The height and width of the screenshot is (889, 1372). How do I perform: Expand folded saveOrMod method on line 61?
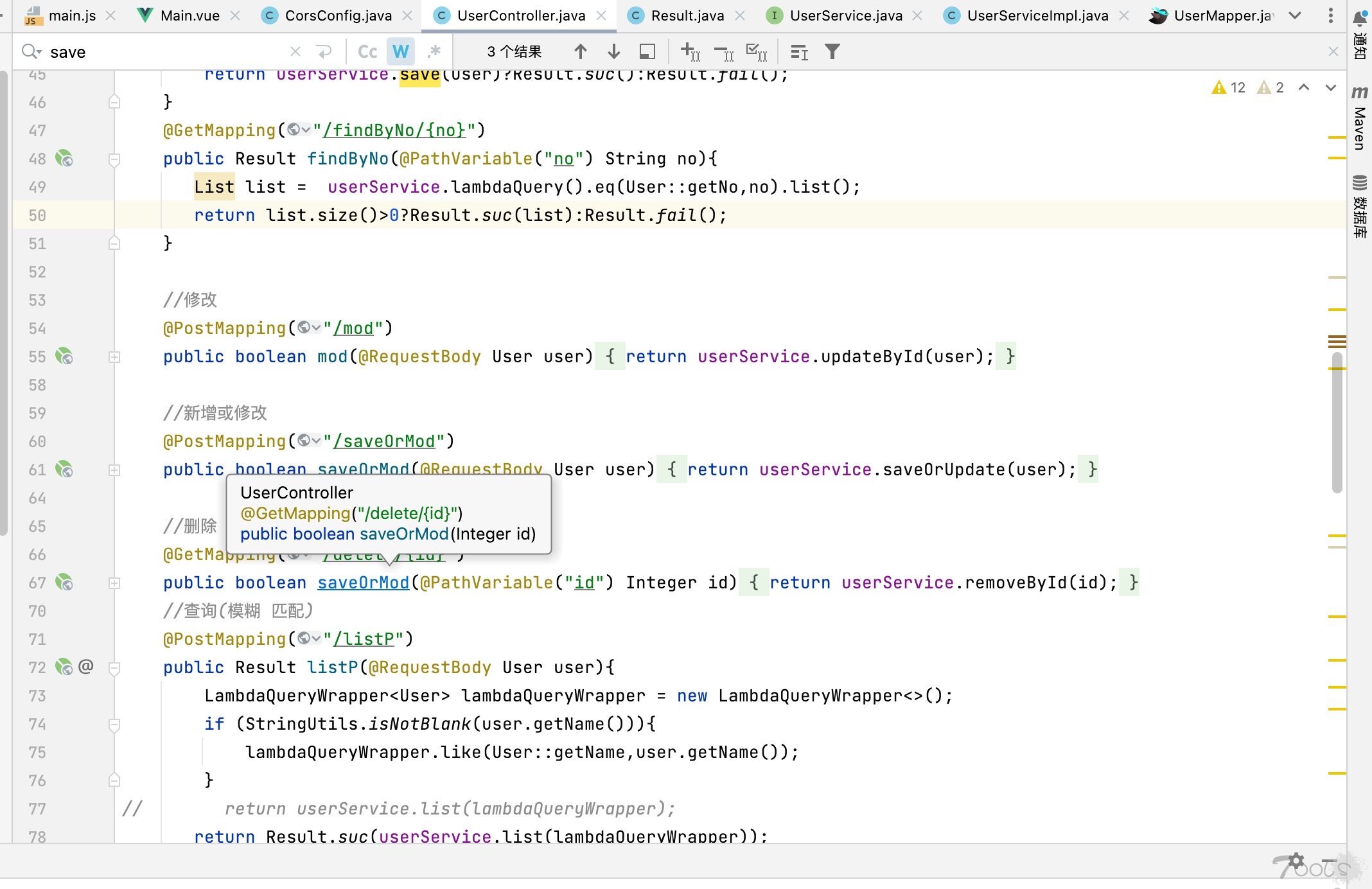114,470
